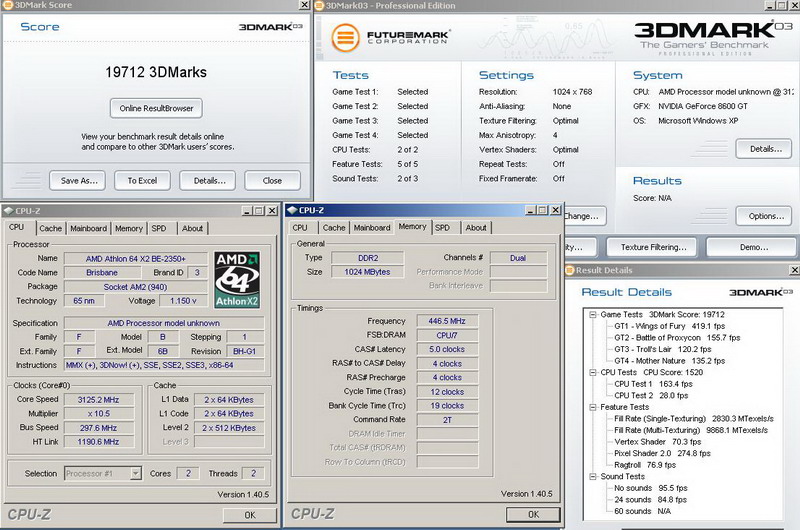Click the Texture Filtering... button
800x530 pixels.
tap(654, 247)
